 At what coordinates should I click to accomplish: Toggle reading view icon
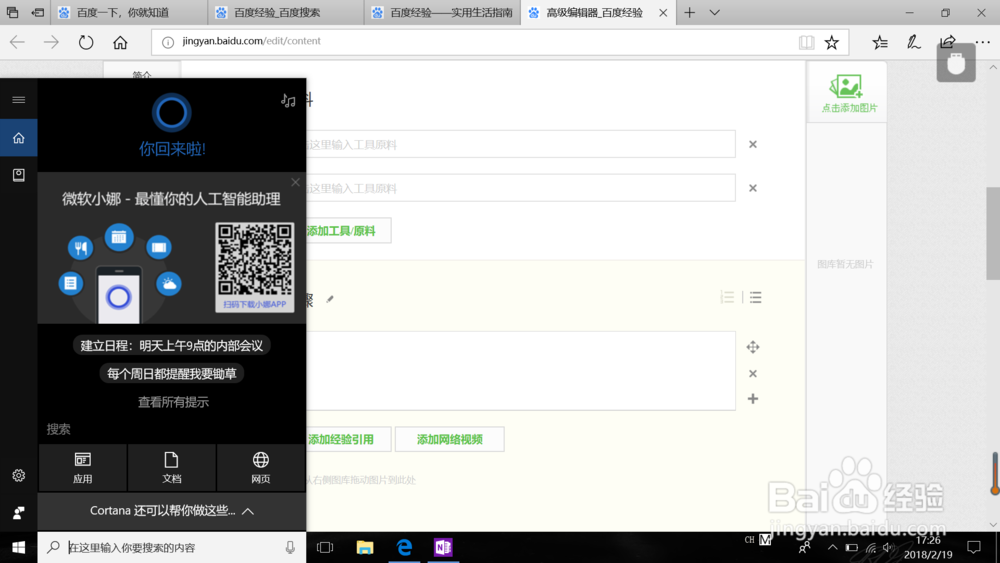[806, 42]
